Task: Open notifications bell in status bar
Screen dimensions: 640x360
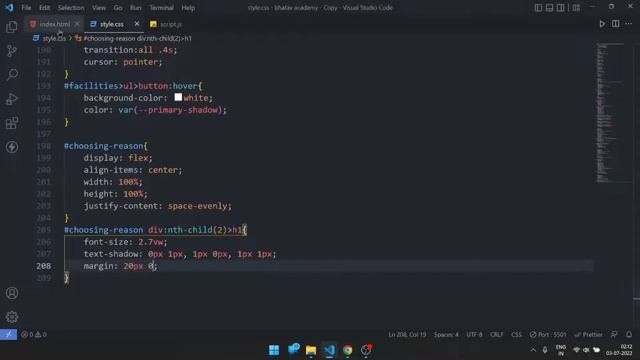Action: [629, 334]
